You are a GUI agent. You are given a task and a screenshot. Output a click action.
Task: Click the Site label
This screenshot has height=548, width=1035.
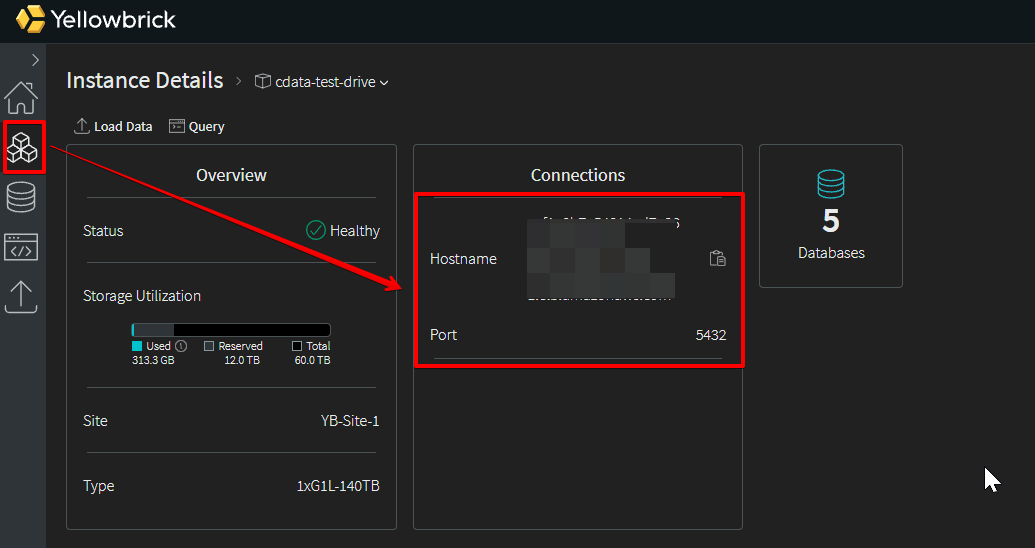pos(95,421)
